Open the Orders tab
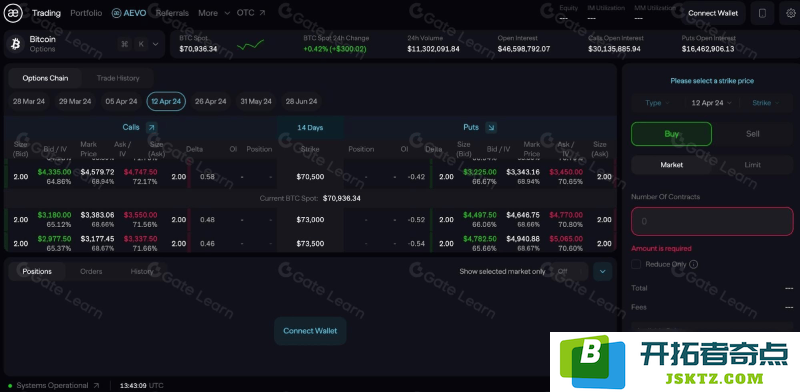800x392 pixels. (x=91, y=272)
